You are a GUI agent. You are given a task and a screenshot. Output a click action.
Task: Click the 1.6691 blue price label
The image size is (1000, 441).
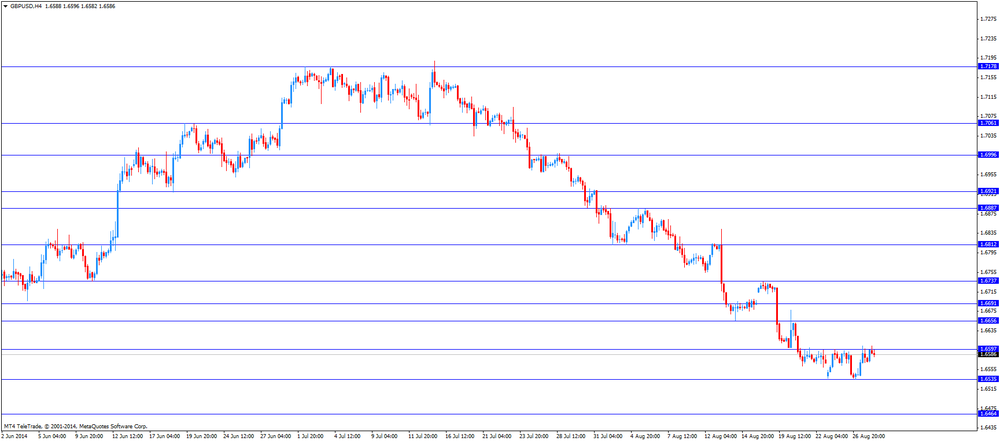987,303
